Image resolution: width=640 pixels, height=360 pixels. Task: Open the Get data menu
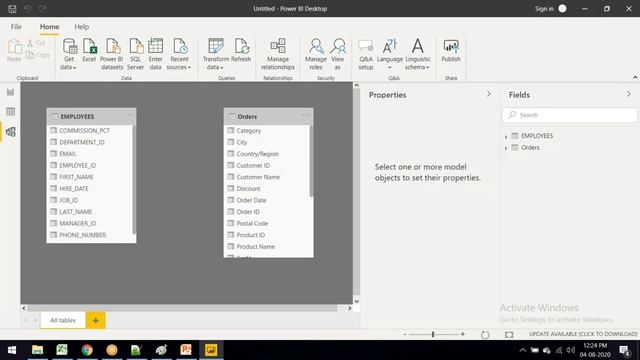69,55
